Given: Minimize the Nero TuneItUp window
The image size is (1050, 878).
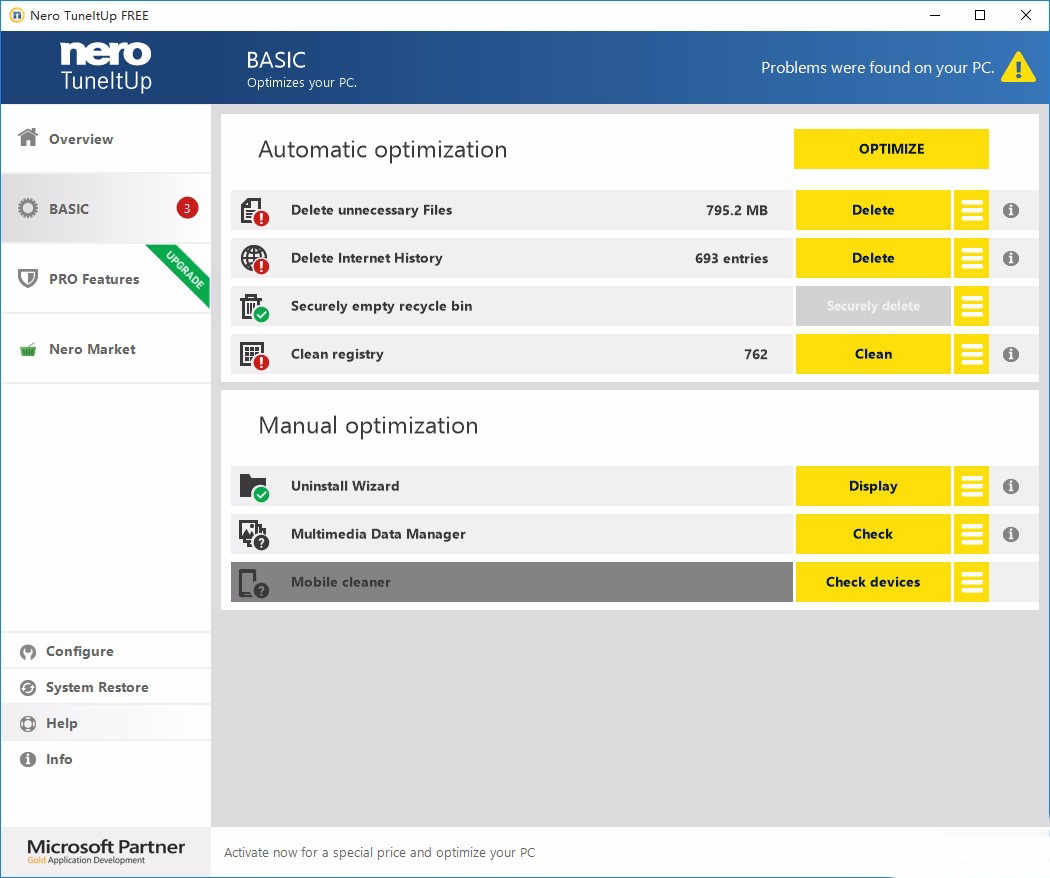Looking at the screenshot, I should point(935,15).
